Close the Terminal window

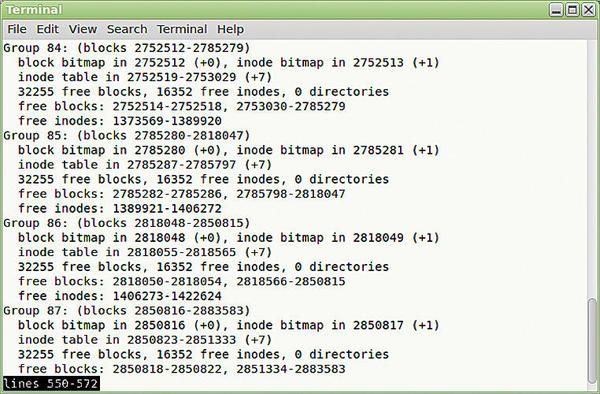588,10
